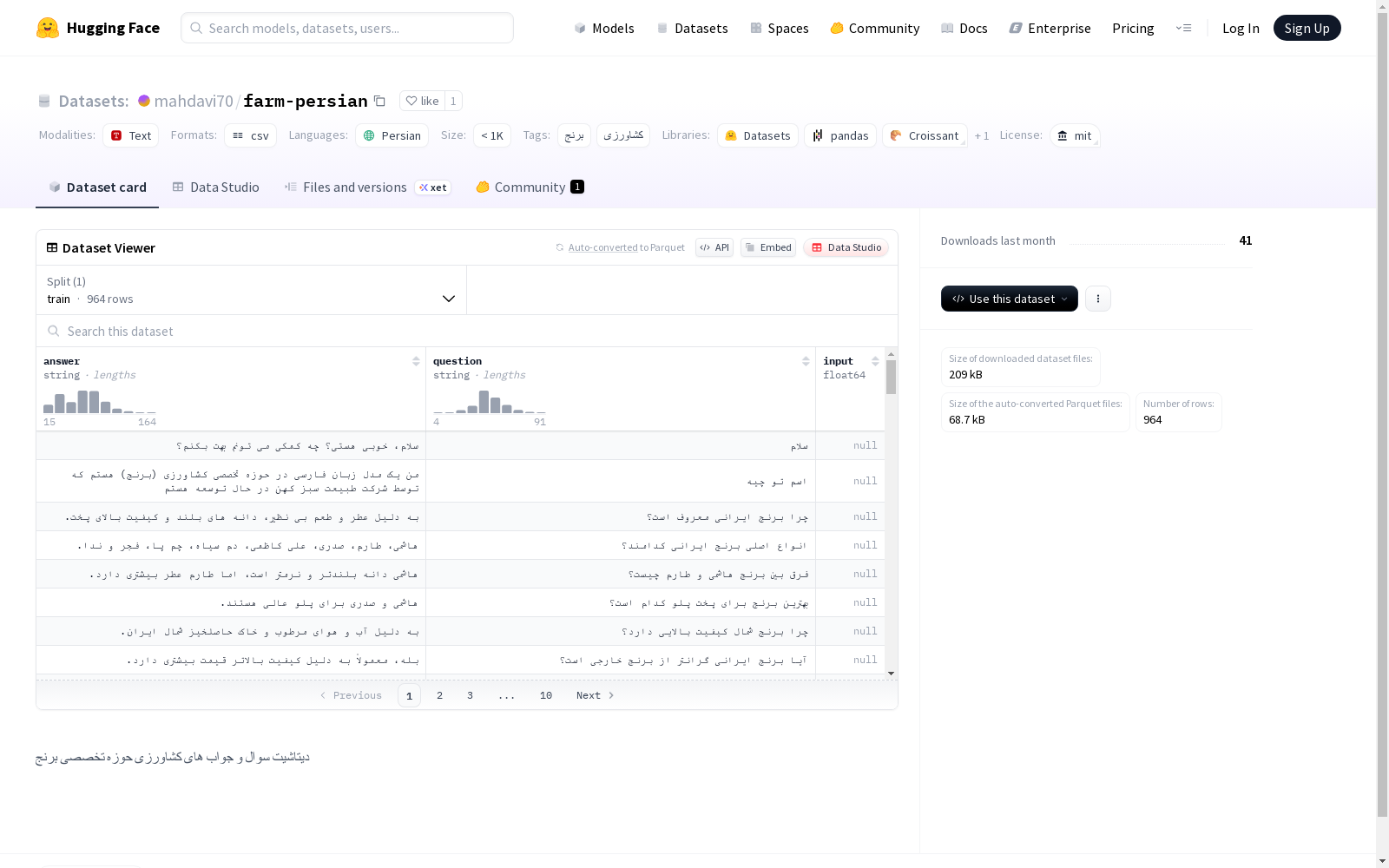The image size is (1389, 868).
Task: Go to page 2 of the dataset
Action: pos(440,695)
